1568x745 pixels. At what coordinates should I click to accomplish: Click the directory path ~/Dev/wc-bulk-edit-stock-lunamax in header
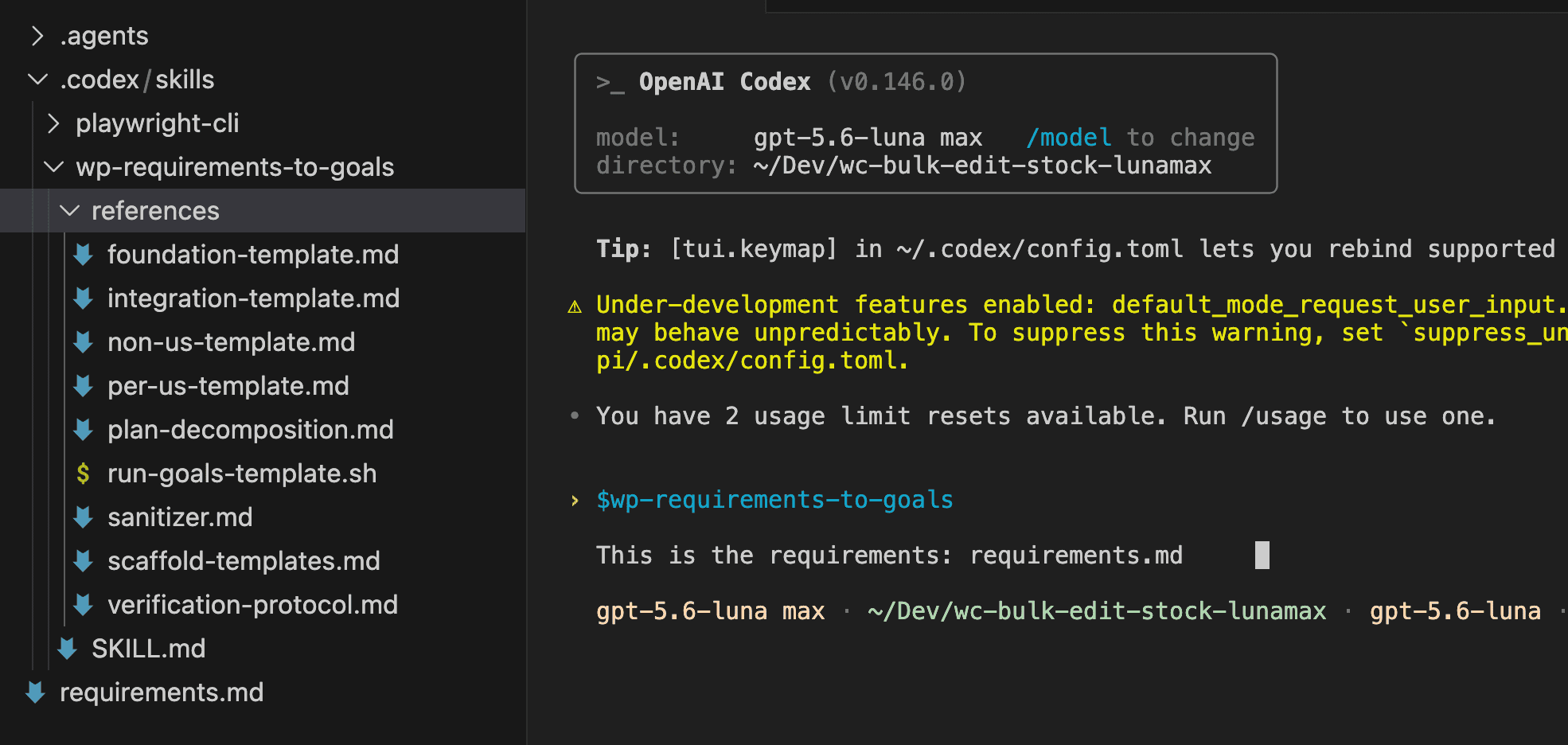982,166
